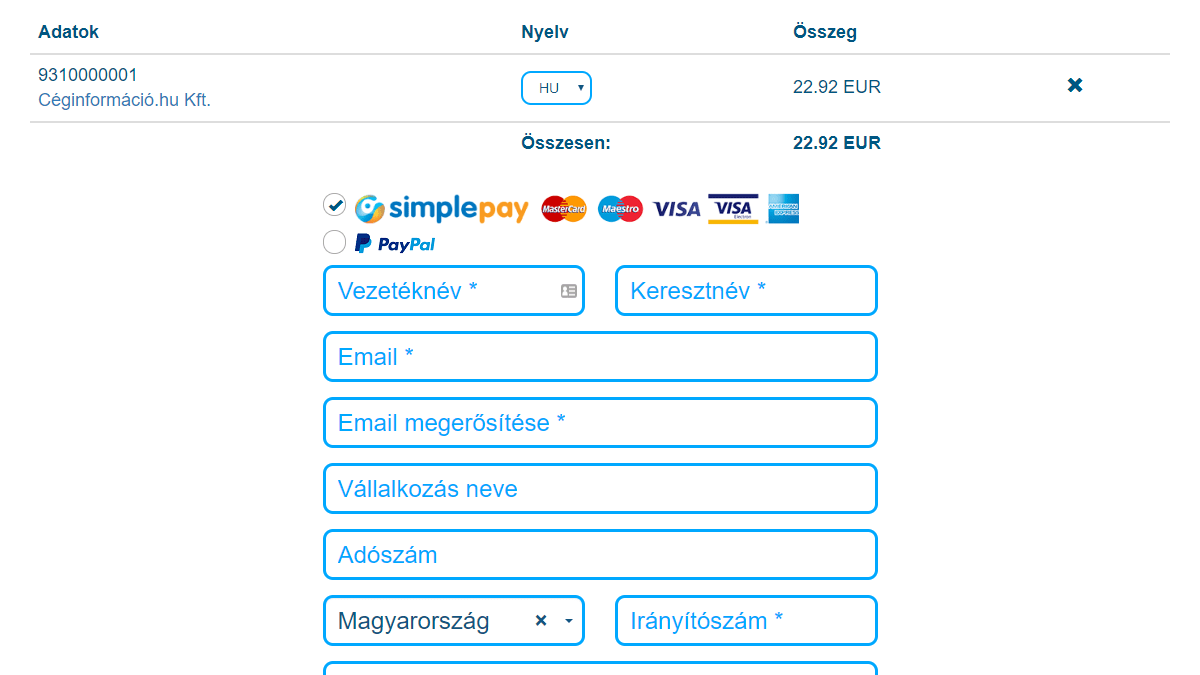Click the American Express logo
This screenshot has height=675, width=1200.
click(783, 208)
